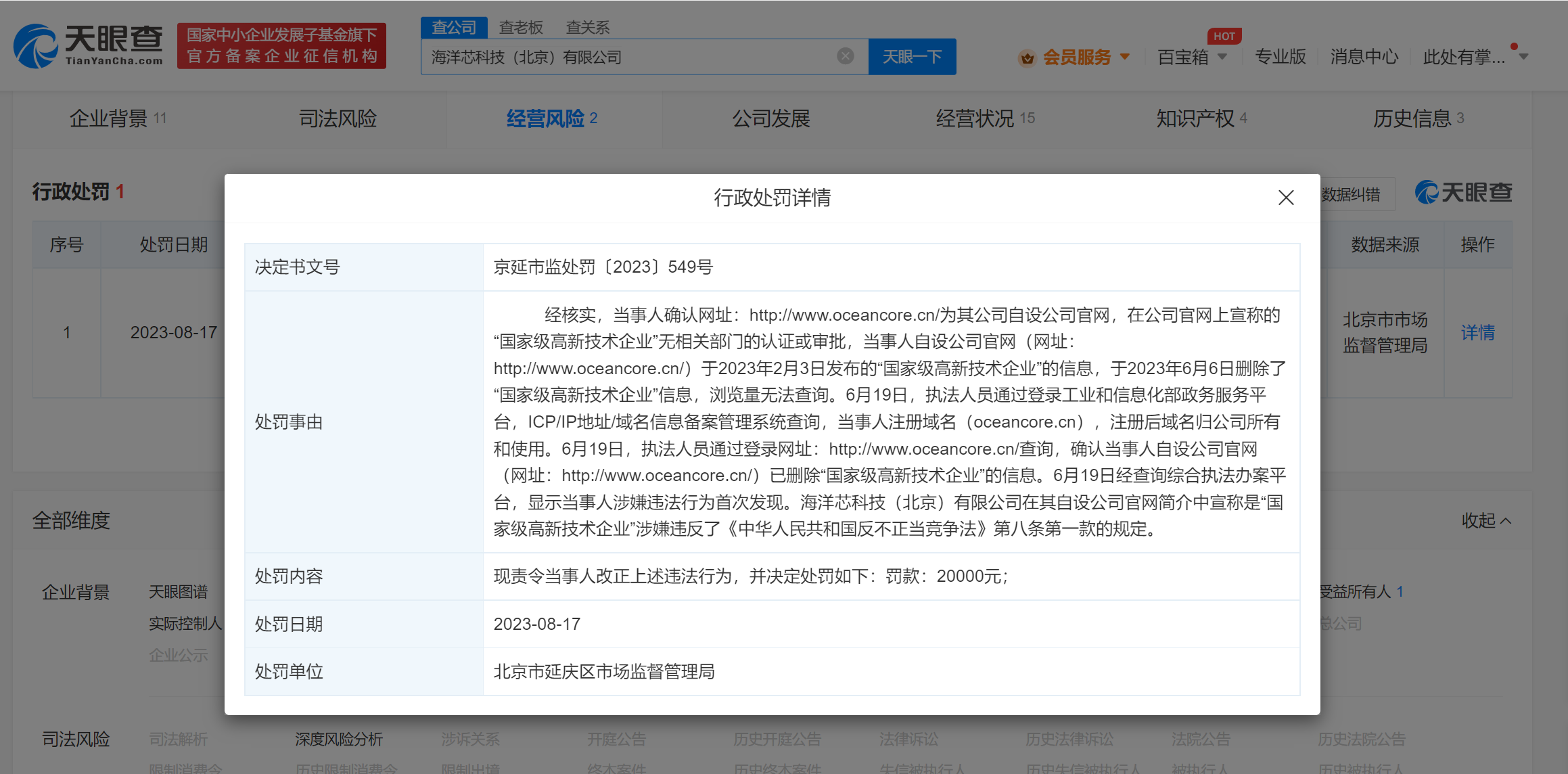Screen dimensions: 1568x774
Task: Click the HOT badge above 百宝箱
Action: coord(1224,36)
